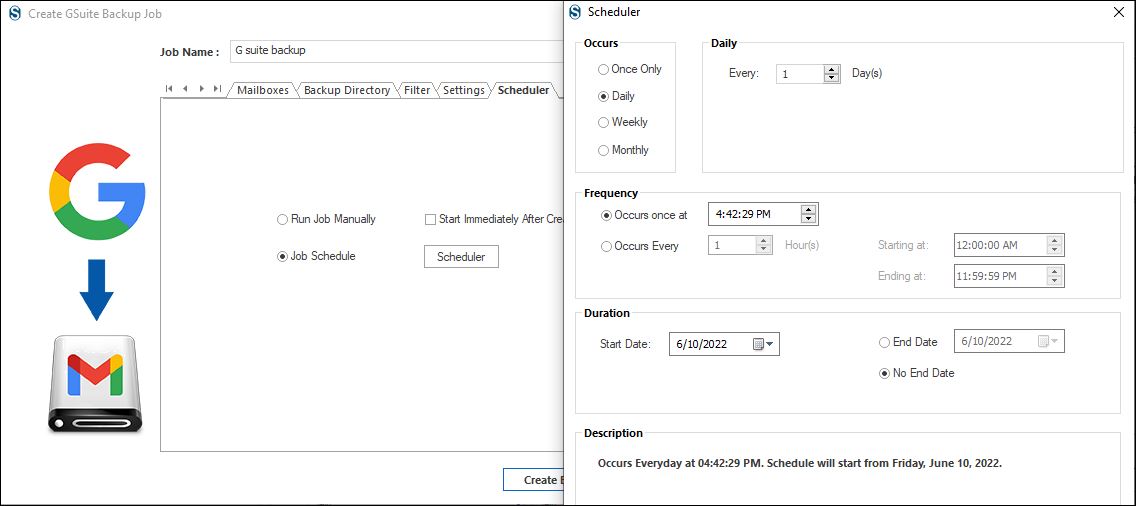Open the Scheduler button
The image size is (1136, 506).
point(461,257)
